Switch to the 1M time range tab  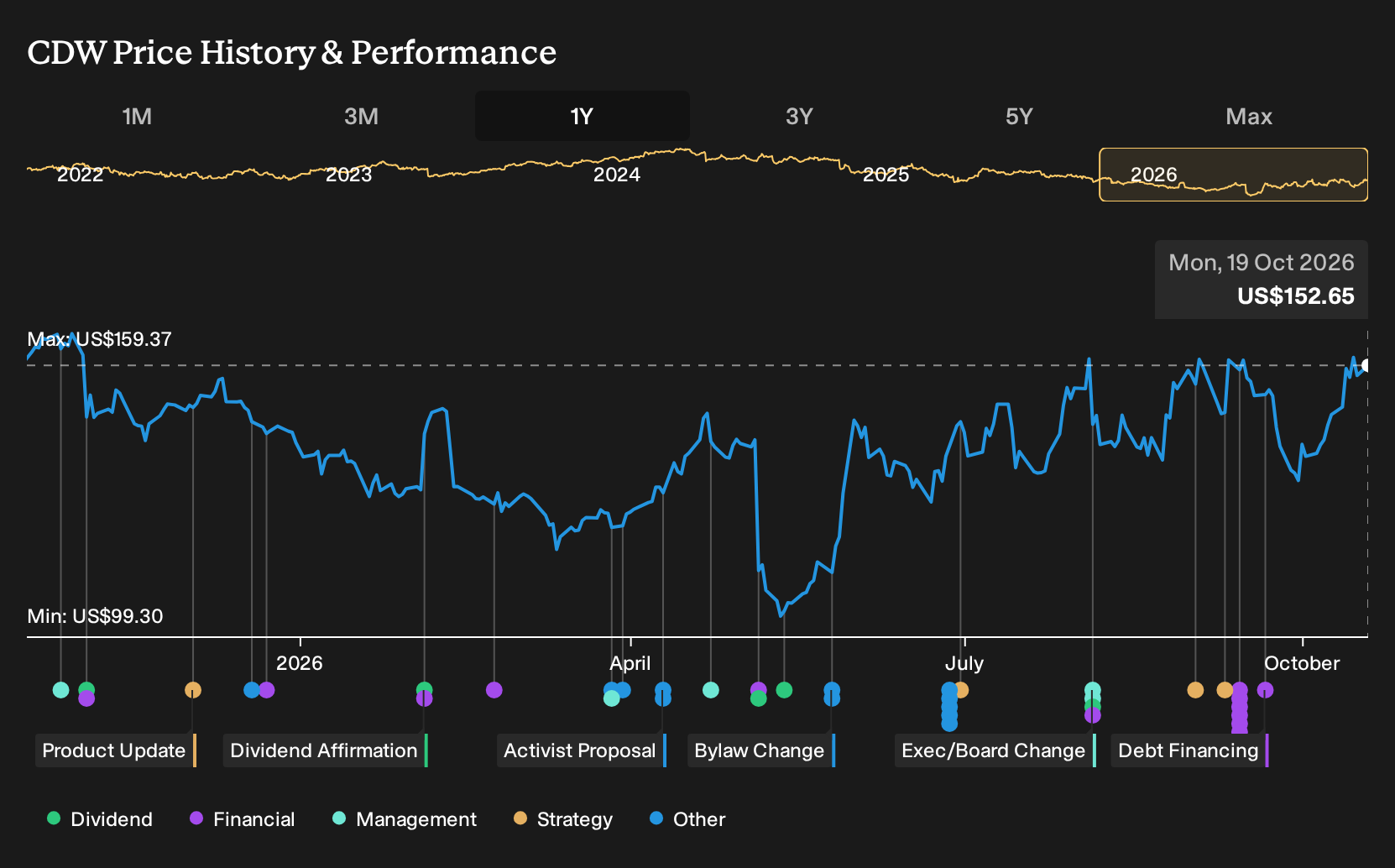(137, 116)
